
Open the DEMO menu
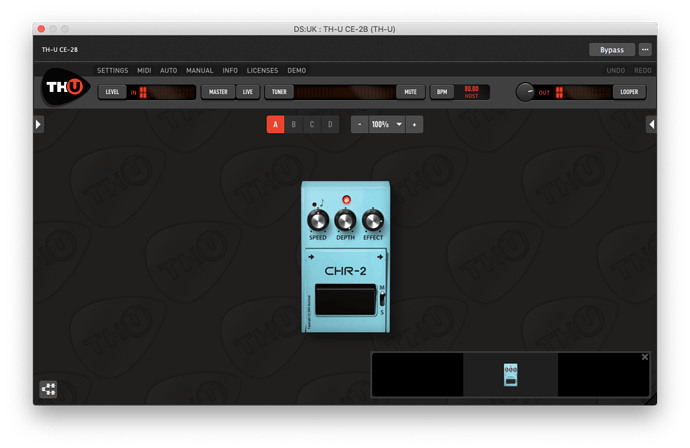point(297,70)
